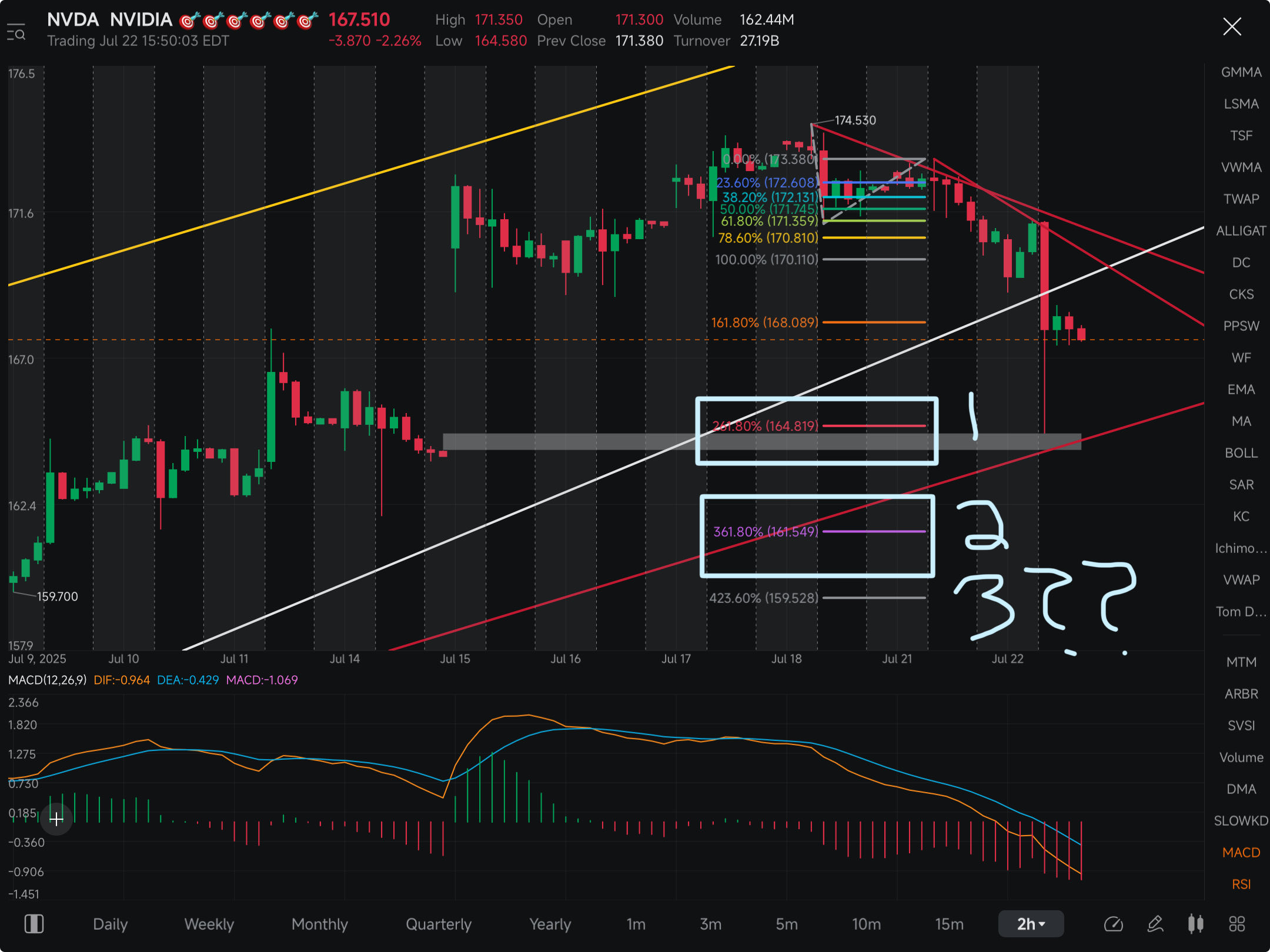The image size is (1270, 952).
Task: Close the chart with X icon
Action: point(1232,26)
